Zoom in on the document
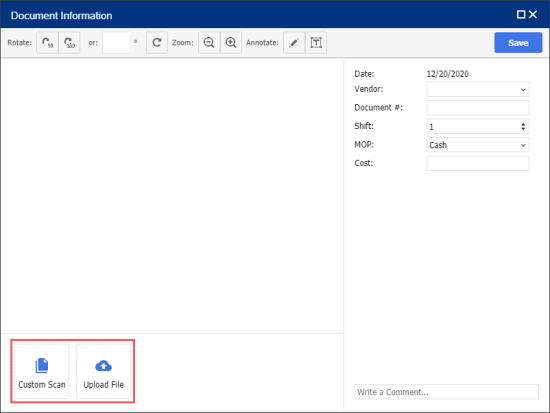The width and height of the screenshot is (550, 413). [231, 43]
